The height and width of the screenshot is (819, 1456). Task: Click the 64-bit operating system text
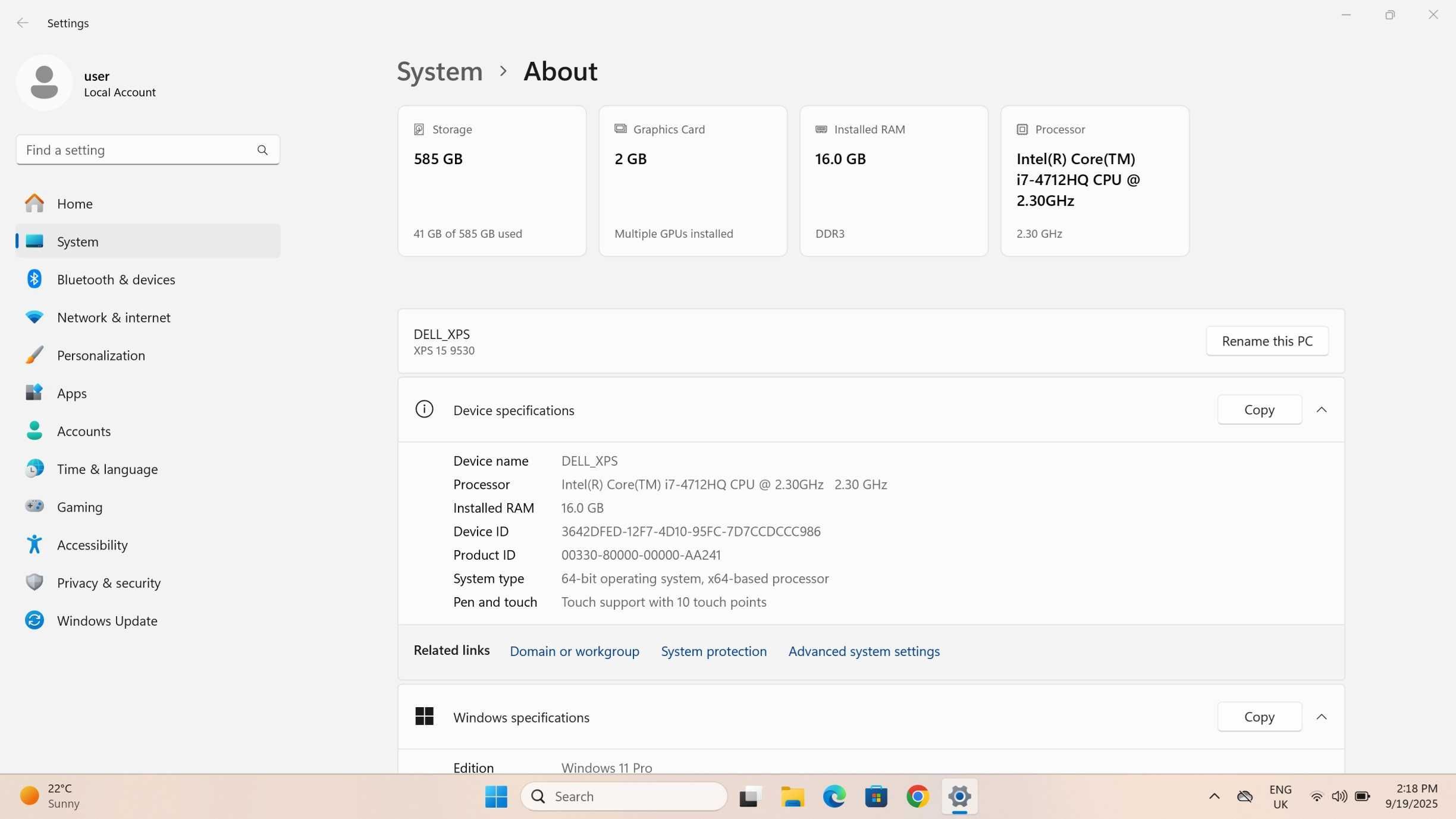(x=695, y=579)
